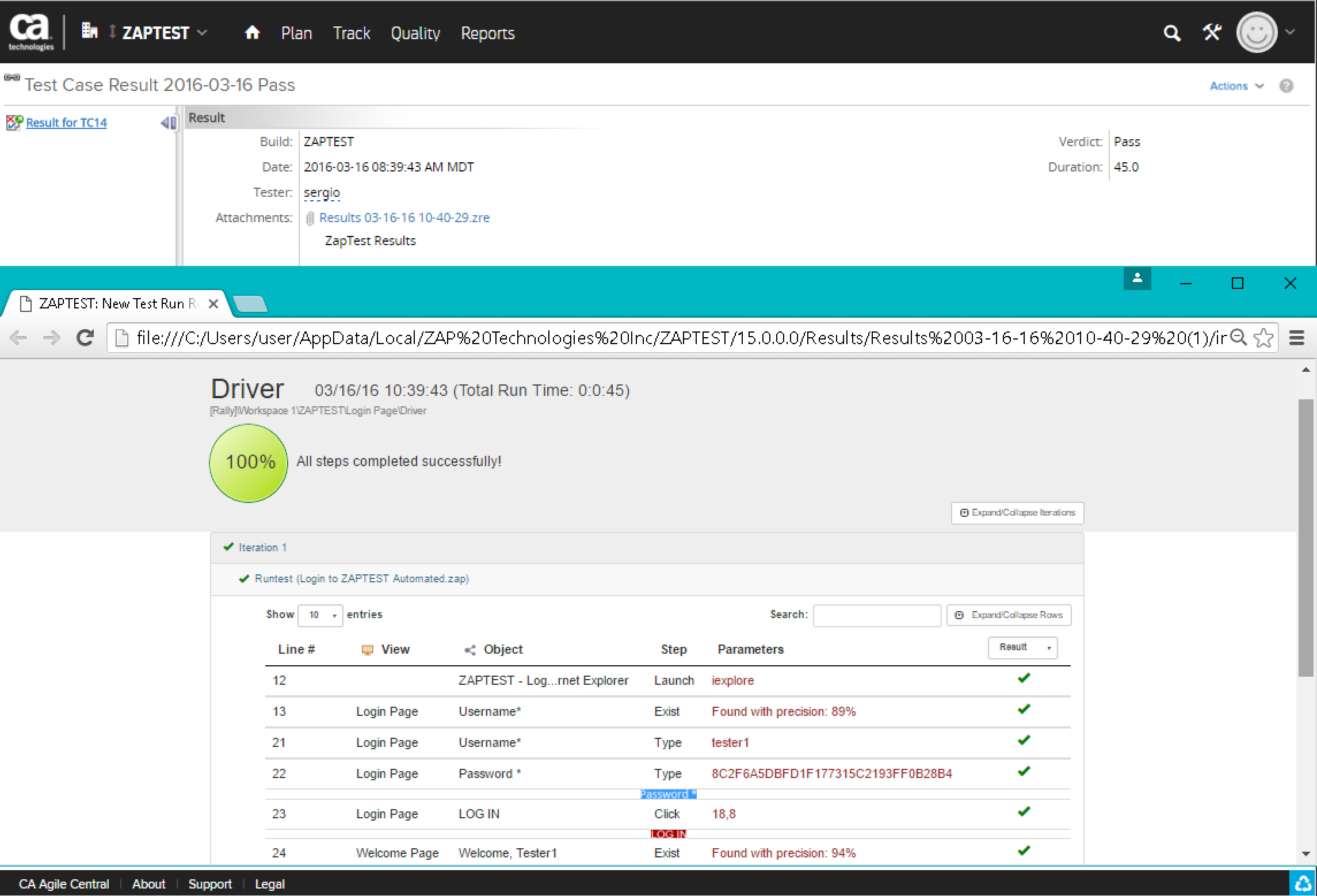Open the Actions dropdown menu
The image size is (1317, 896).
coord(1236,86)
